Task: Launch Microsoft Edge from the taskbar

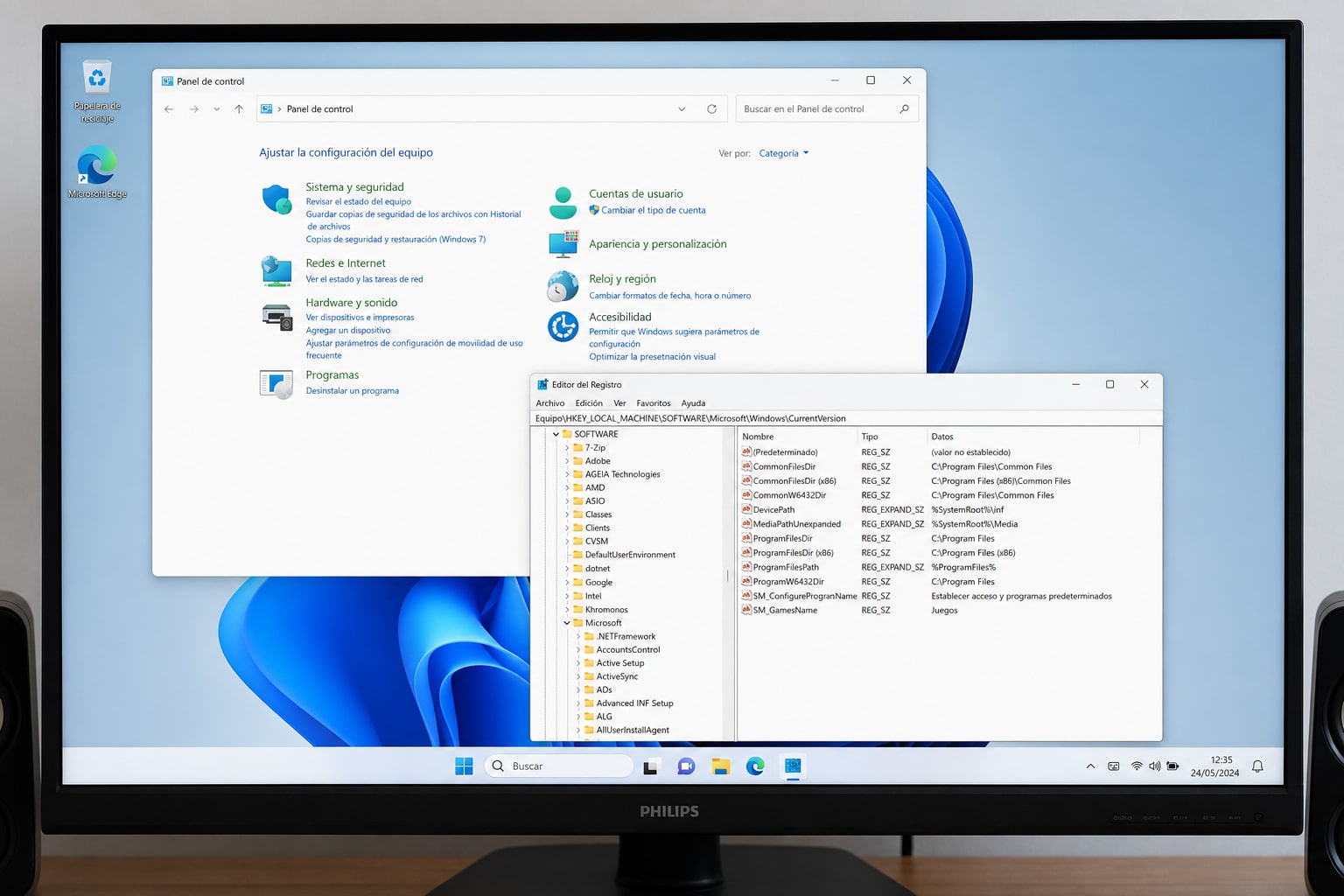Action: [755, 766]
